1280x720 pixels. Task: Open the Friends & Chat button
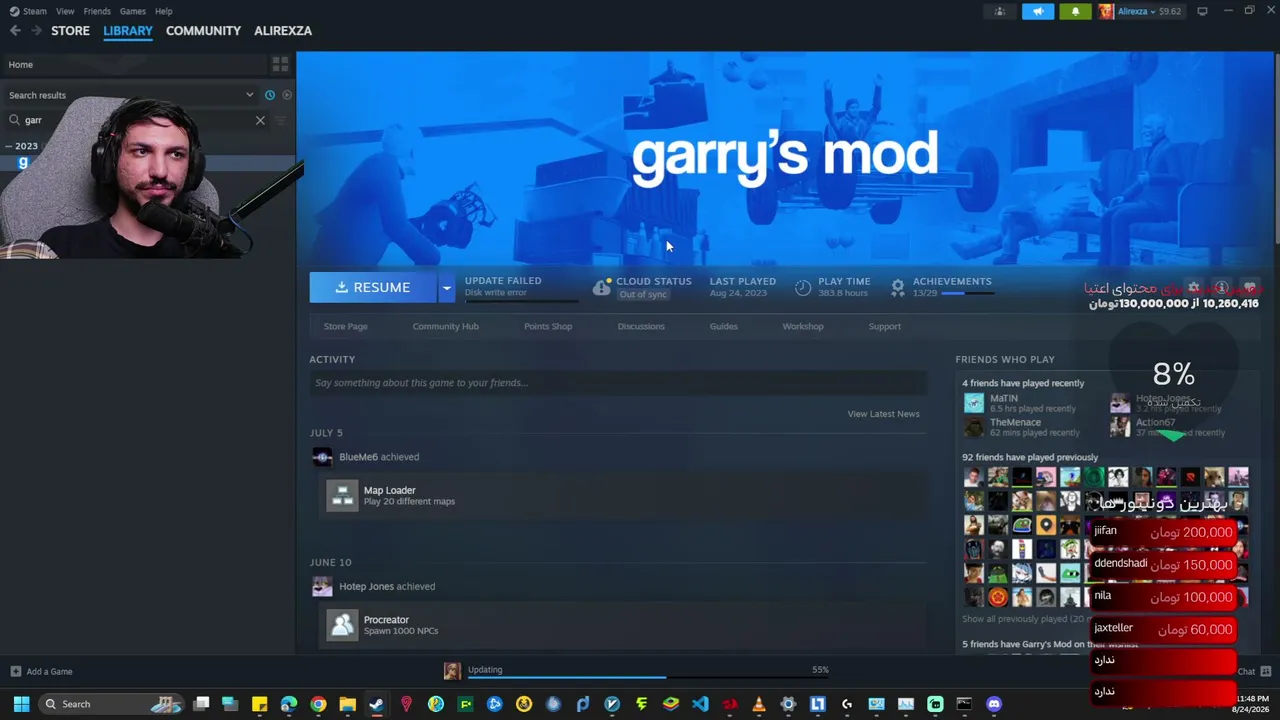click(1255, 672)
